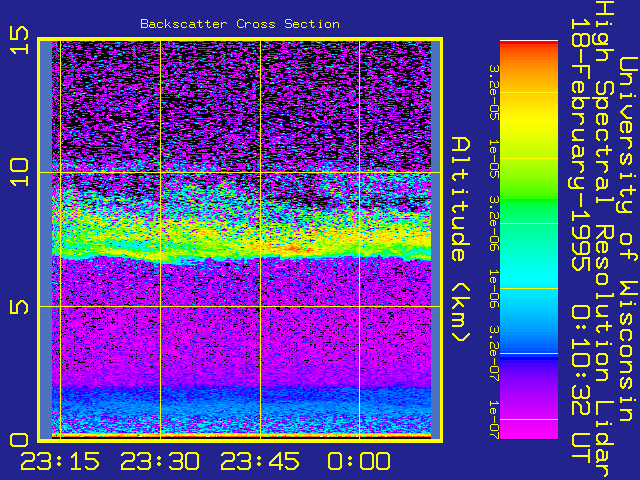Screen dimensions: 640x480
Task: Click the 'Altitude (km)' axis title
Action: point(461,240)
